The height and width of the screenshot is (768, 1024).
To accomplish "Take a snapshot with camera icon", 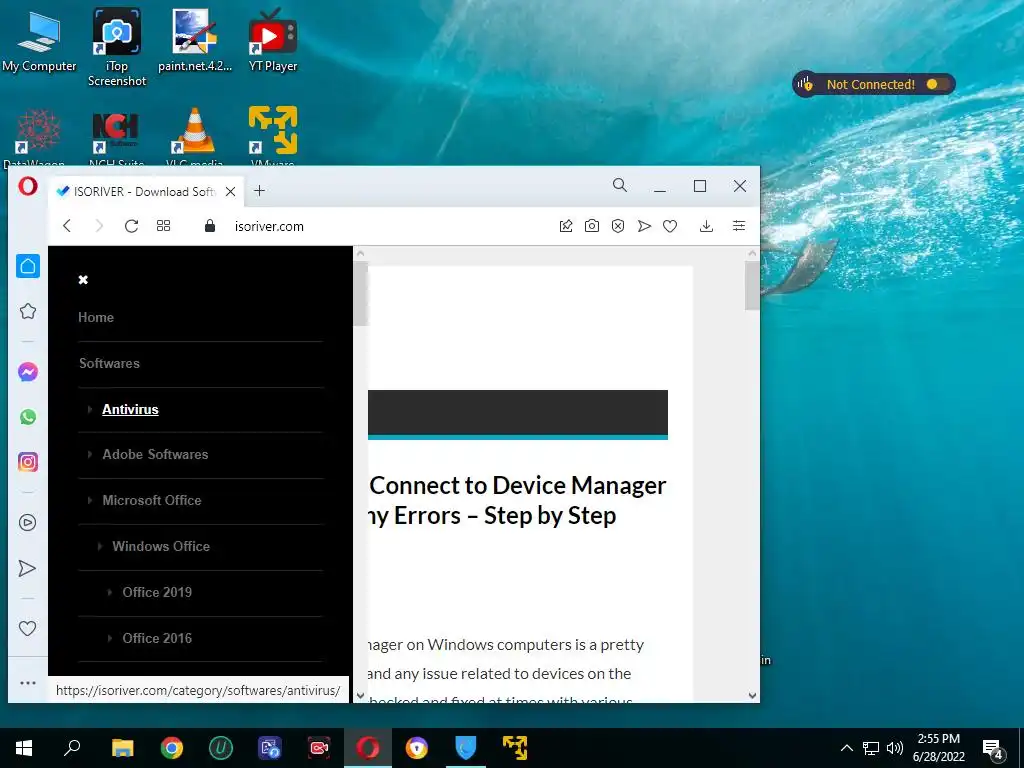I will pyautogui.click(x=592, y=226).
